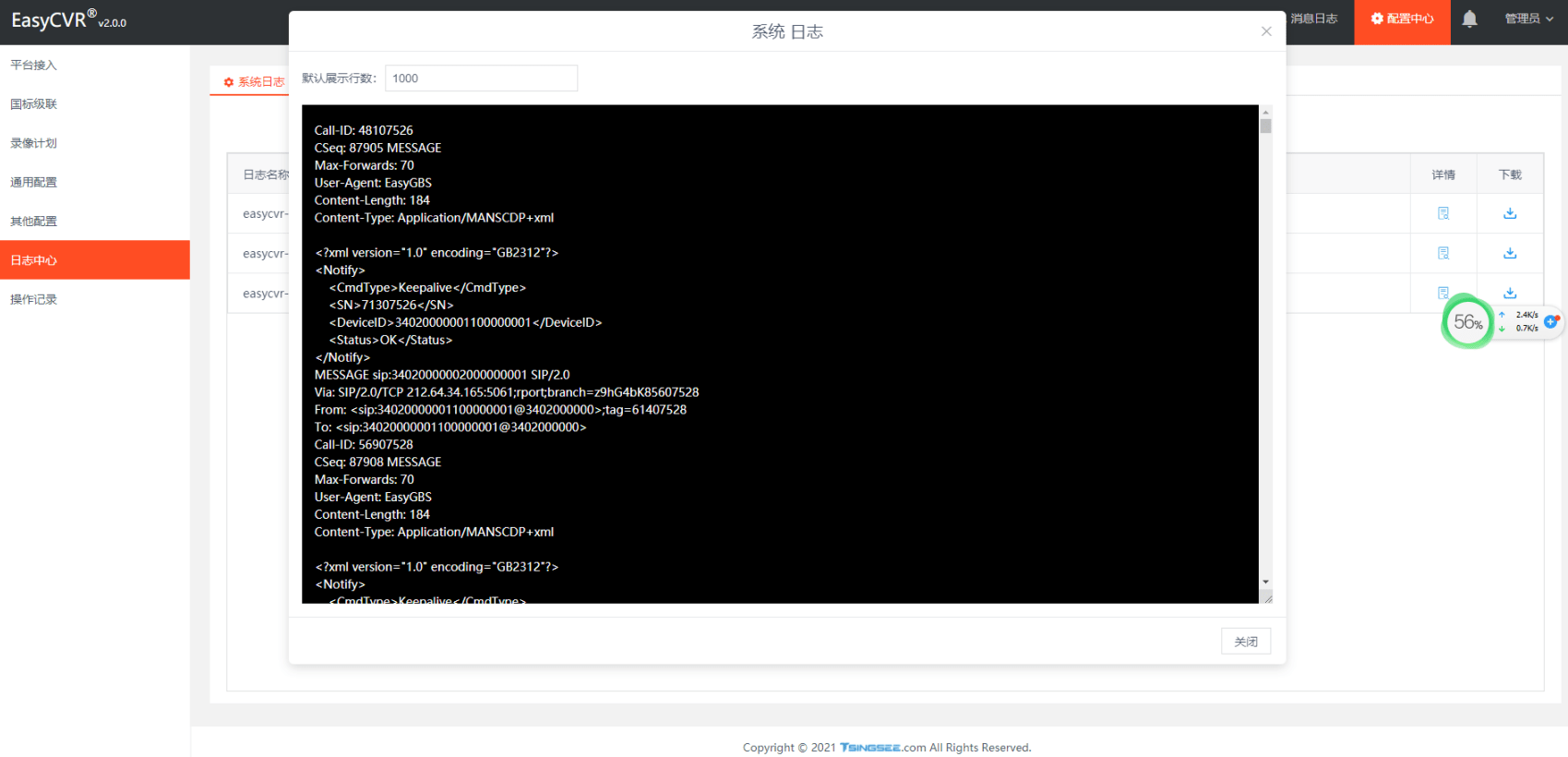Close the 系统日志 dialog with the X
Viewport: 1568px width, 757px height.
[x=1266, y=31]
